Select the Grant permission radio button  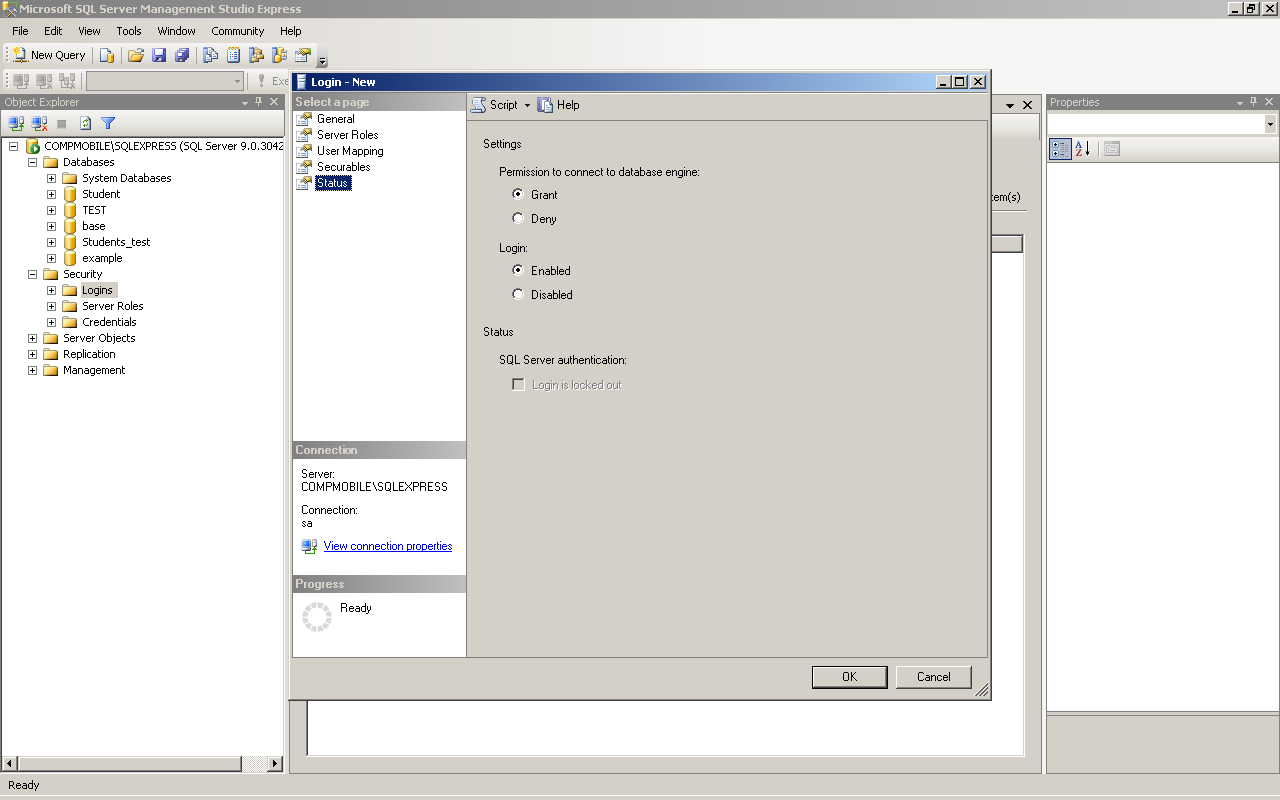518,194
